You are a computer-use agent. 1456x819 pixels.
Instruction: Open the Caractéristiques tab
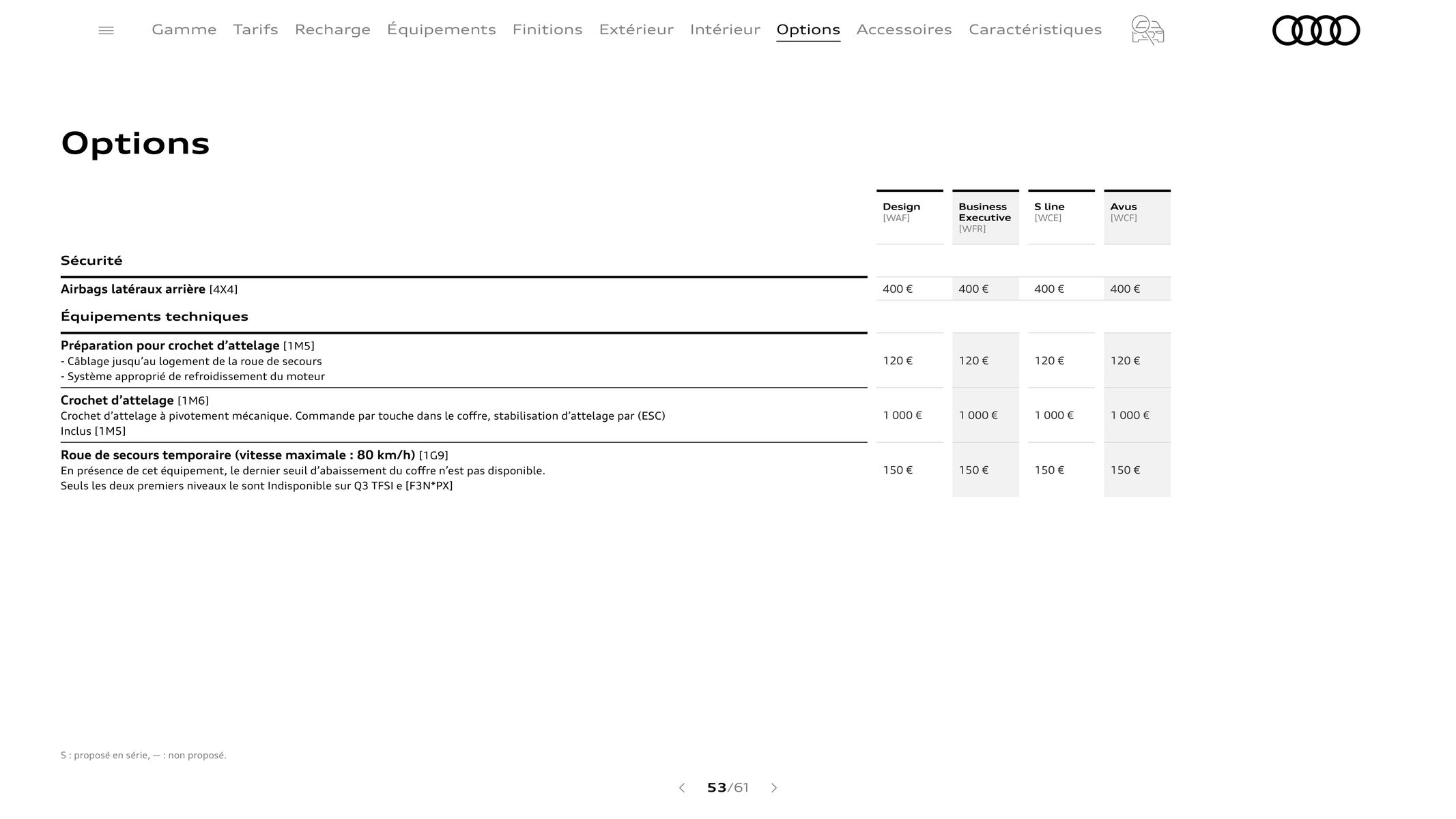coord(1036,29)
